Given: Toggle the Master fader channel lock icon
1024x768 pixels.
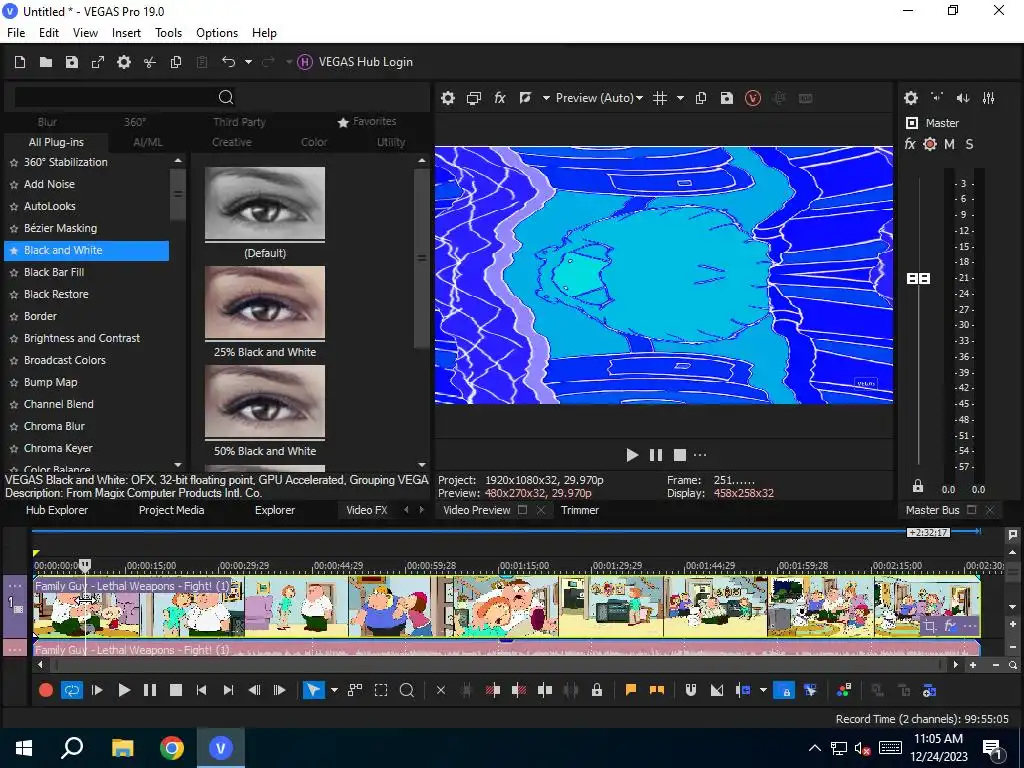Looking at the screenshot, I should tap(918, 487).
